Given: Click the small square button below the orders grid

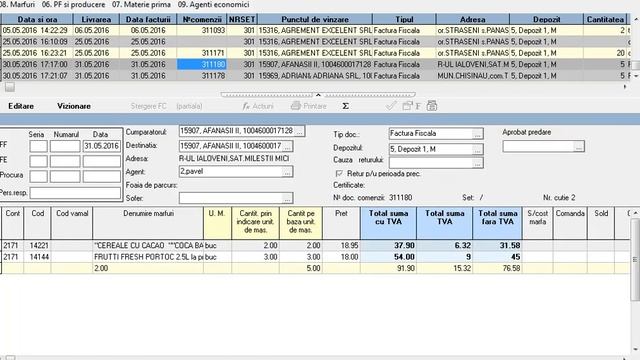Looking at the screenshot, I should [x=10, y=87].
